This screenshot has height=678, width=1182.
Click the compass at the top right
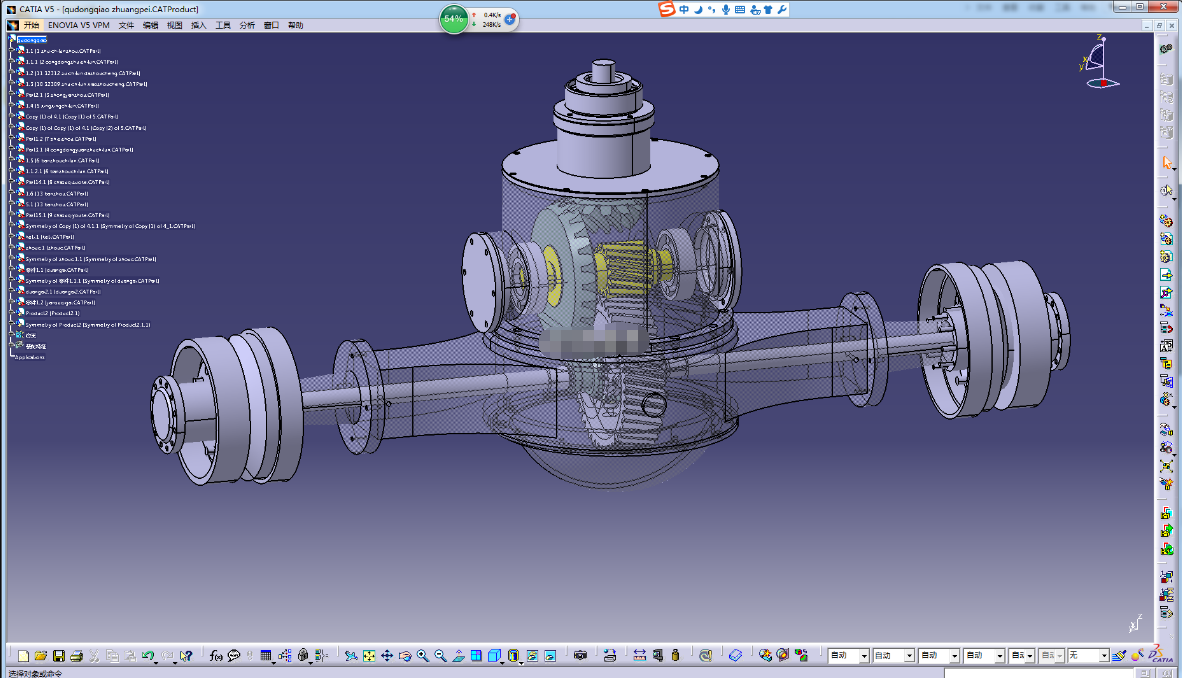point(1101,62)
